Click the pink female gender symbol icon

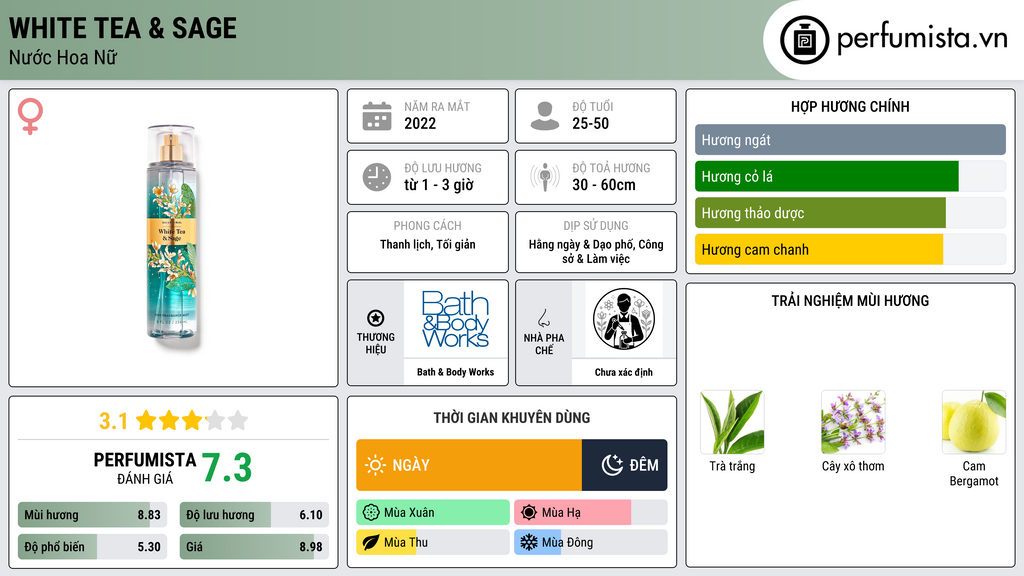[x=30, y=116]
